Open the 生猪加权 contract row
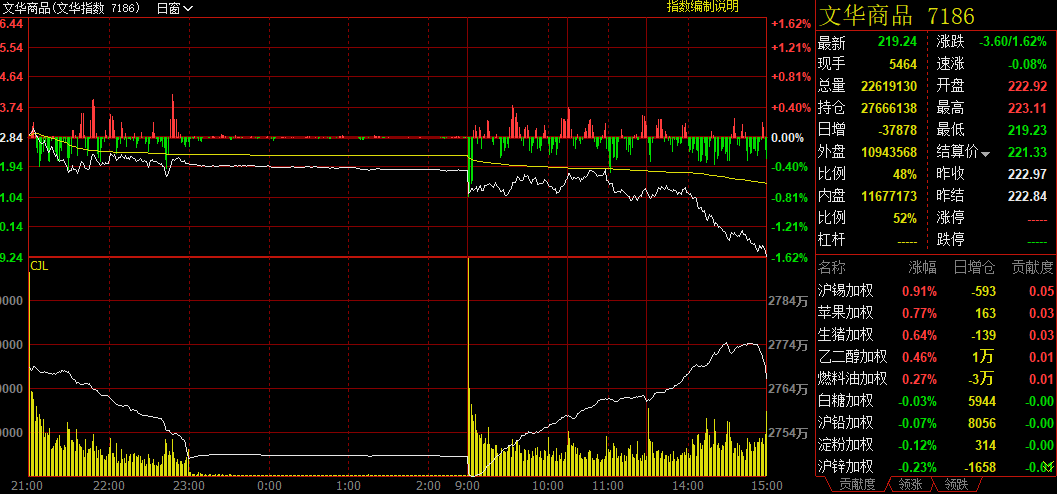The width and height of the screenshot is (1057, 494). coord(846,335)
